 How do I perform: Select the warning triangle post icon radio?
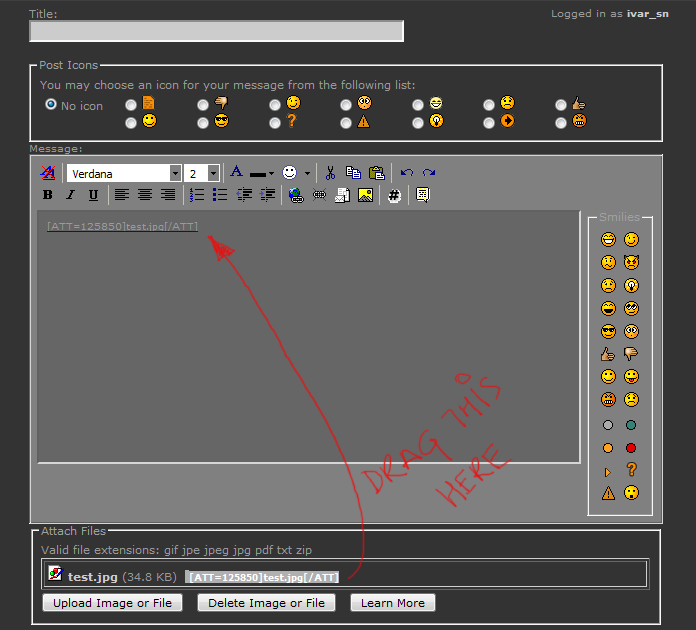click(346, 123)
